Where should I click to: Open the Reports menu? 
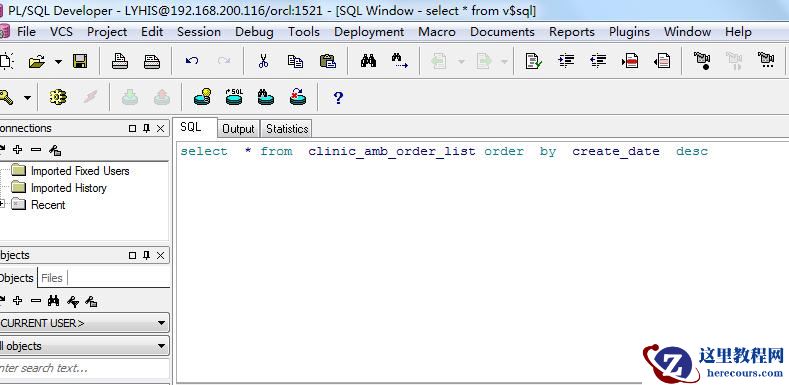pyautogui.click(x=572, y=32)
